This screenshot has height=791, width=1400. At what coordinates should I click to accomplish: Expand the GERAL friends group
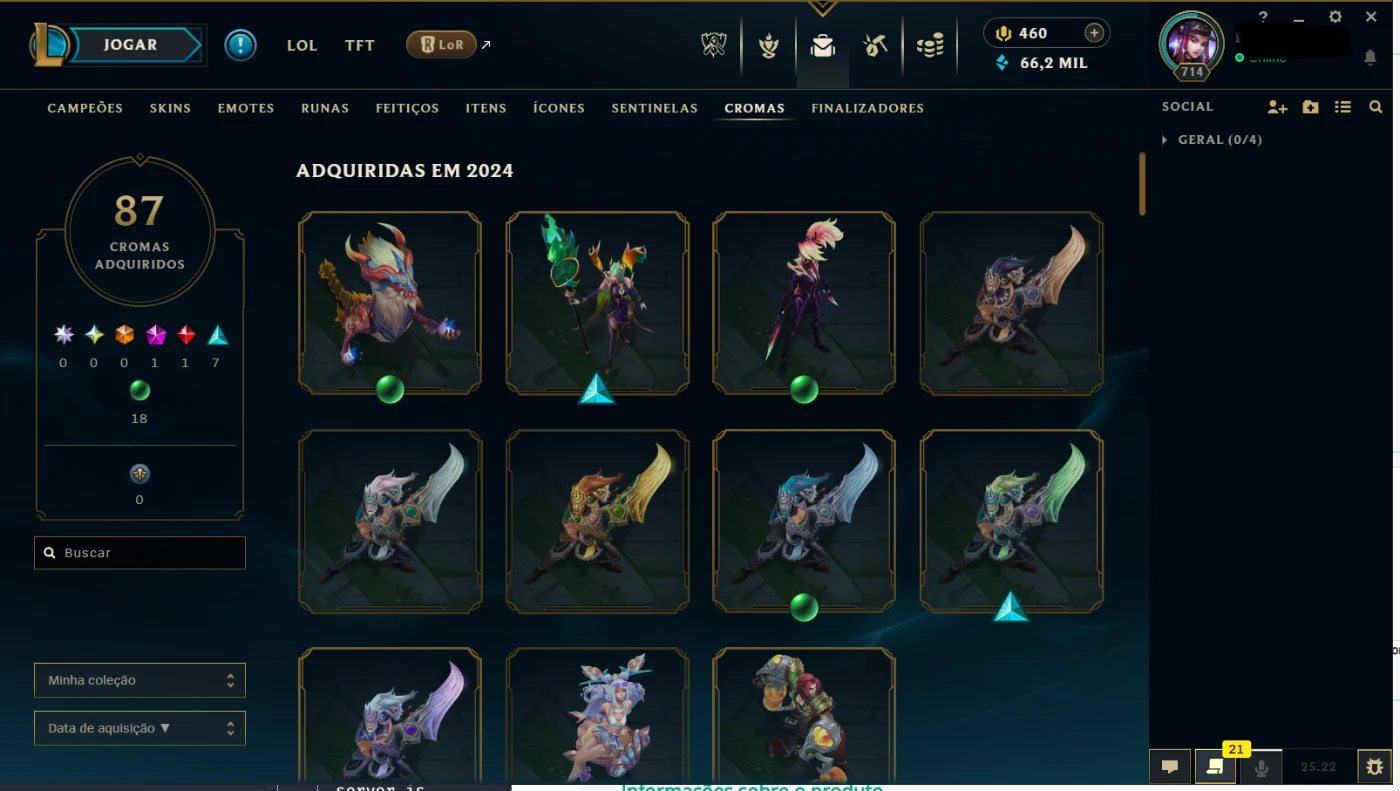coord(1212,140)
